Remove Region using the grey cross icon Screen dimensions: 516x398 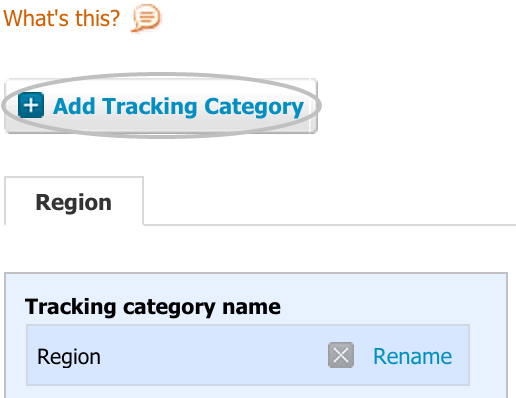coord(341,355)
